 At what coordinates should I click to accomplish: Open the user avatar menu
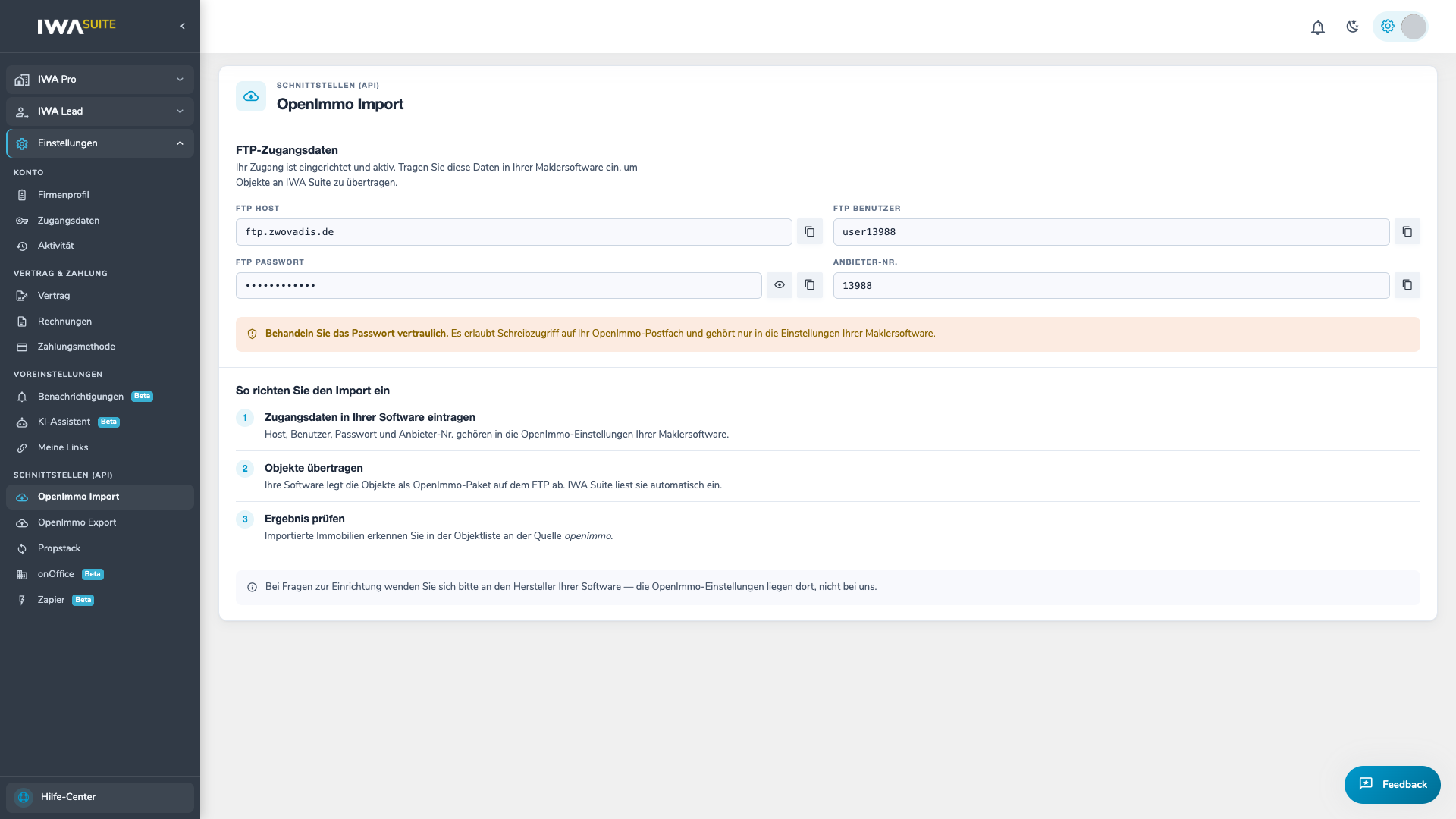tap(1414, 27)
